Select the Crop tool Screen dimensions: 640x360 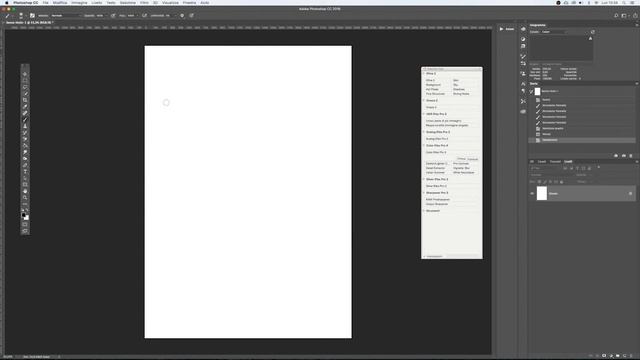pyautogui.click(x=25, y=100)
